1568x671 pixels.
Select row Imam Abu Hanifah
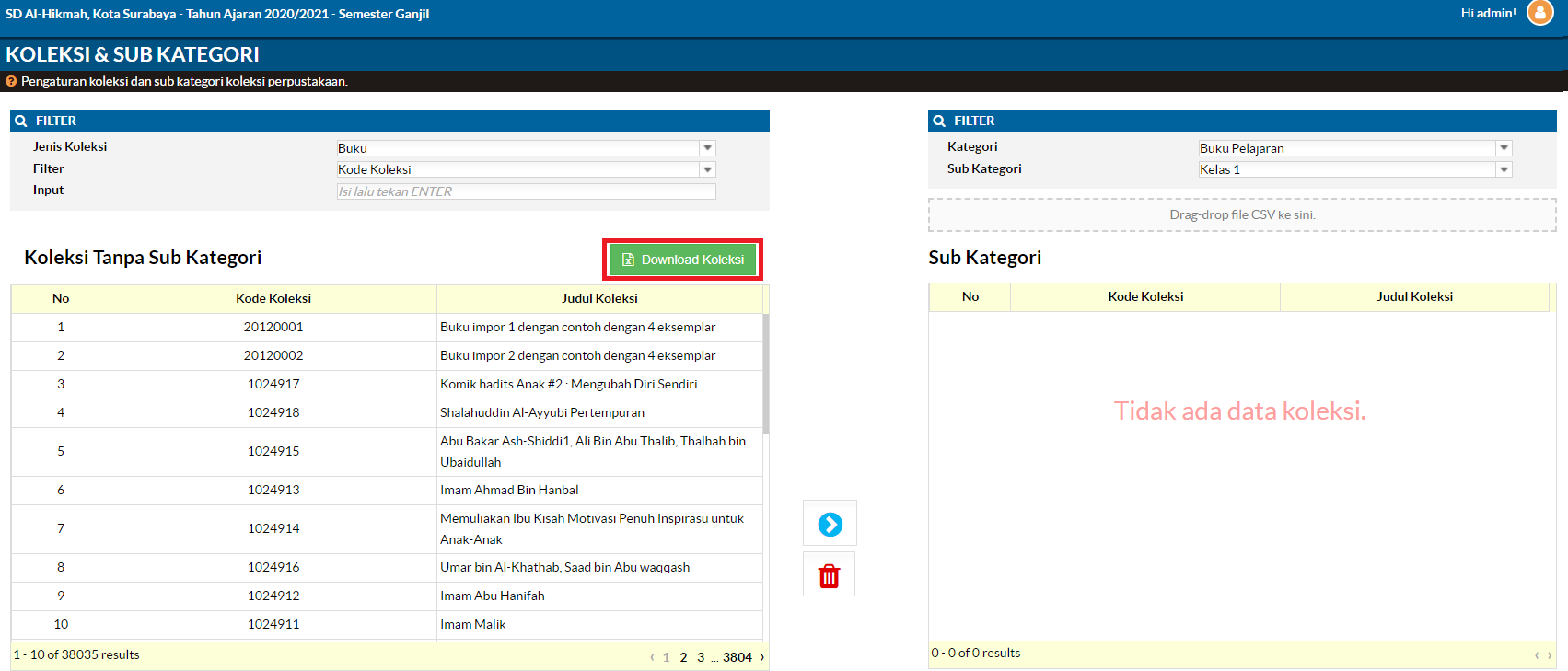click(387, 596)
